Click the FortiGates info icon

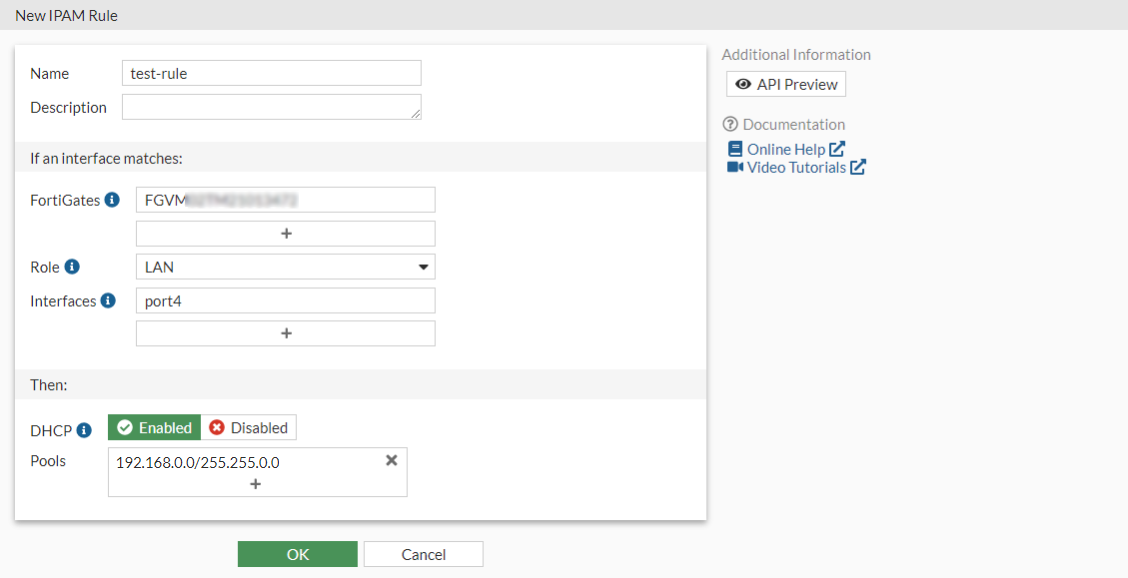tap(112, 200)
